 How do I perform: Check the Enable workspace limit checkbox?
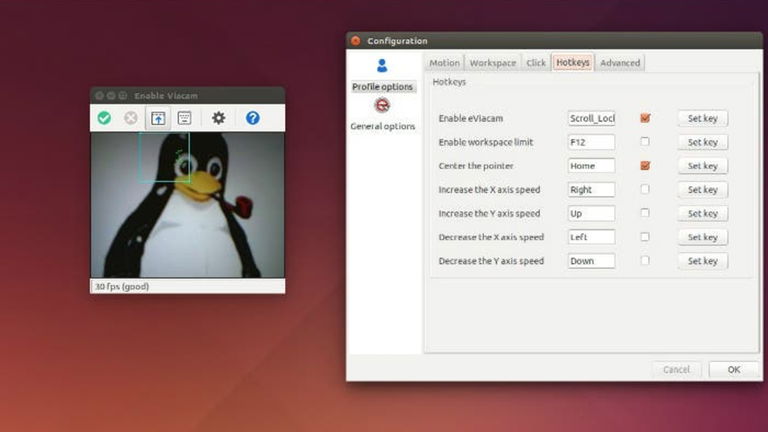point(645,142)
